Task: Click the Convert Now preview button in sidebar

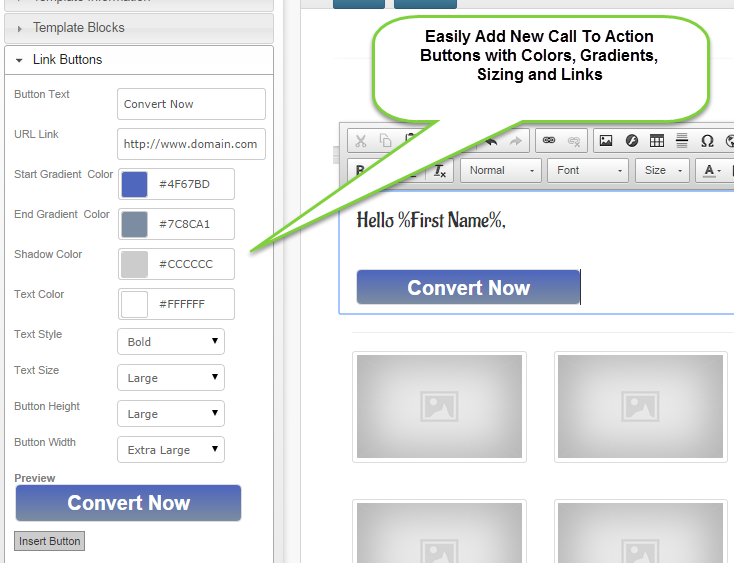Action: click(x=128, y=503)
